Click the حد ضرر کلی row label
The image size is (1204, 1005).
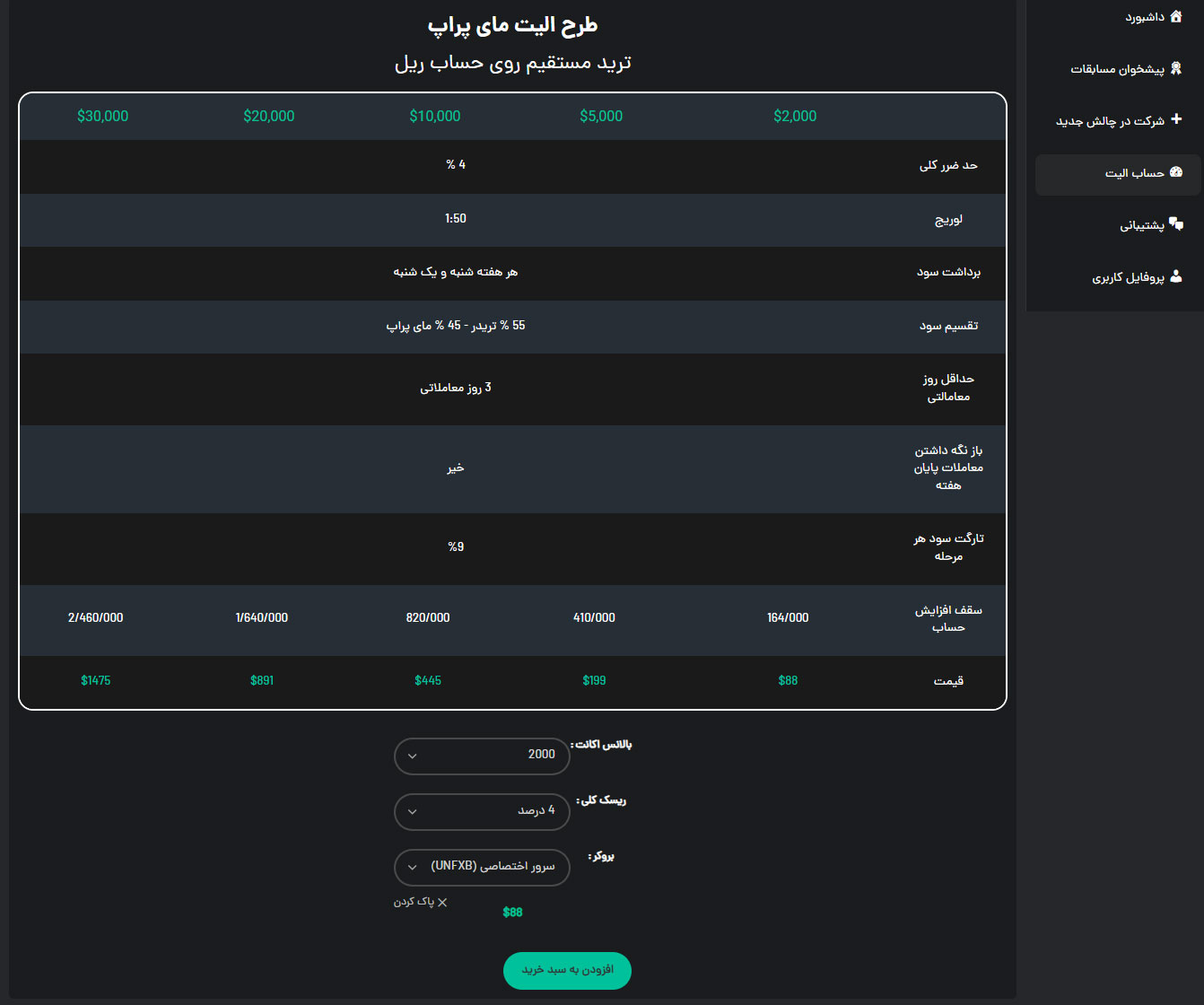(948, 165)
